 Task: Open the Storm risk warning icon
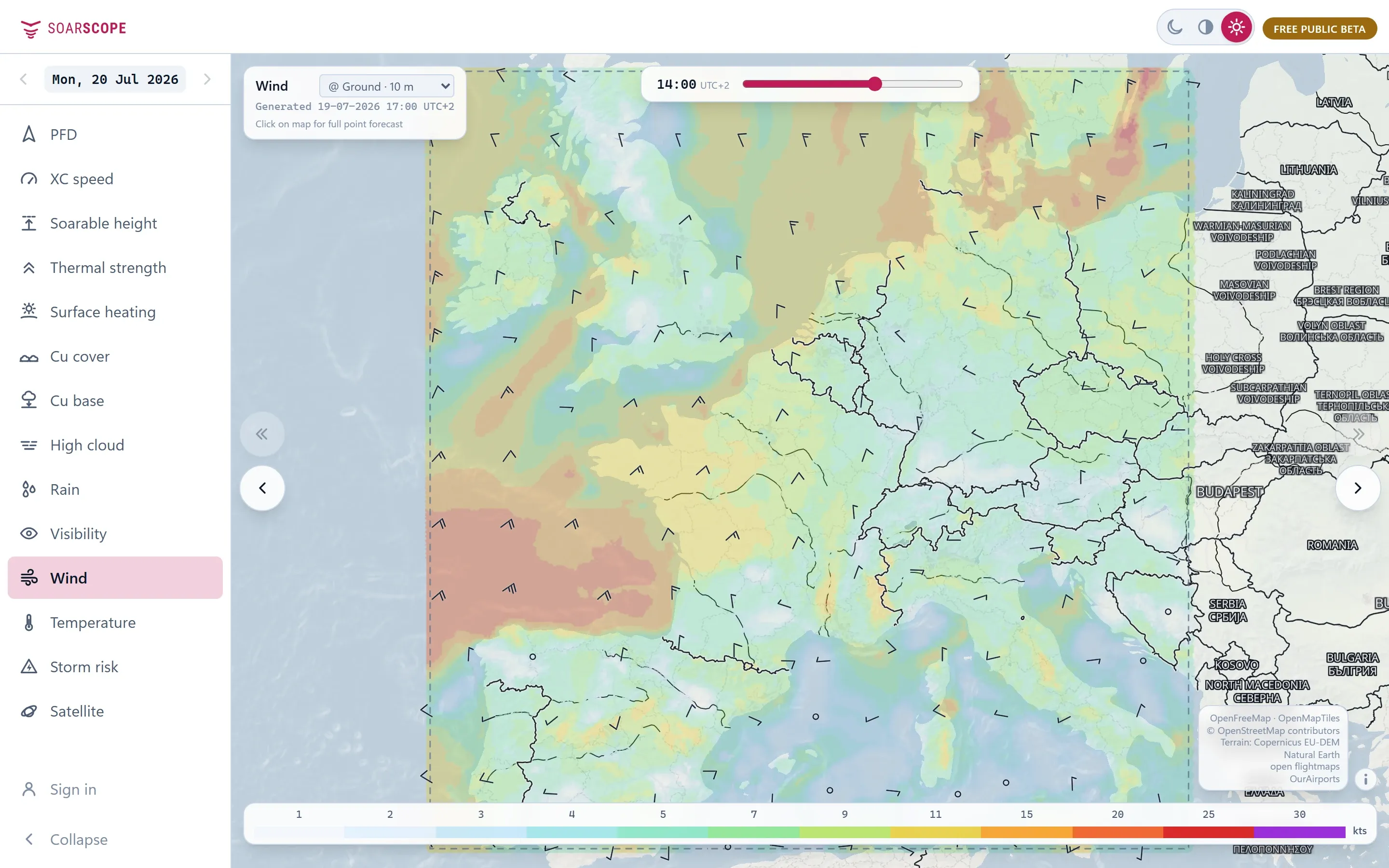29,666
